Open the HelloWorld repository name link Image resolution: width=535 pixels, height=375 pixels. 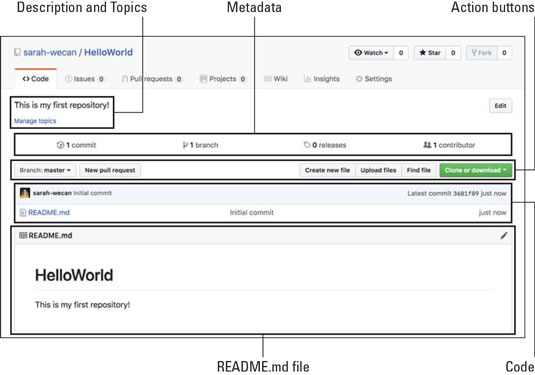click(108, 53)
